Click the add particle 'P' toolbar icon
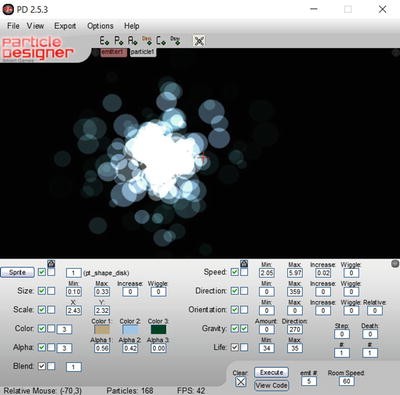 (x=119, y=41)
